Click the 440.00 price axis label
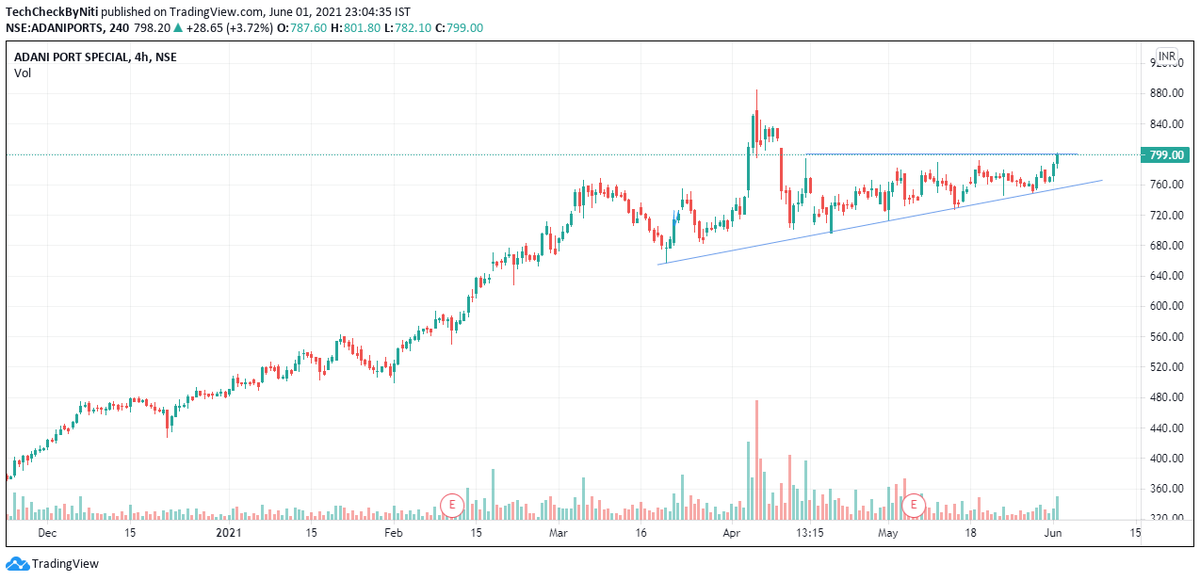The image size is (1200, 581). point(1166,428)
